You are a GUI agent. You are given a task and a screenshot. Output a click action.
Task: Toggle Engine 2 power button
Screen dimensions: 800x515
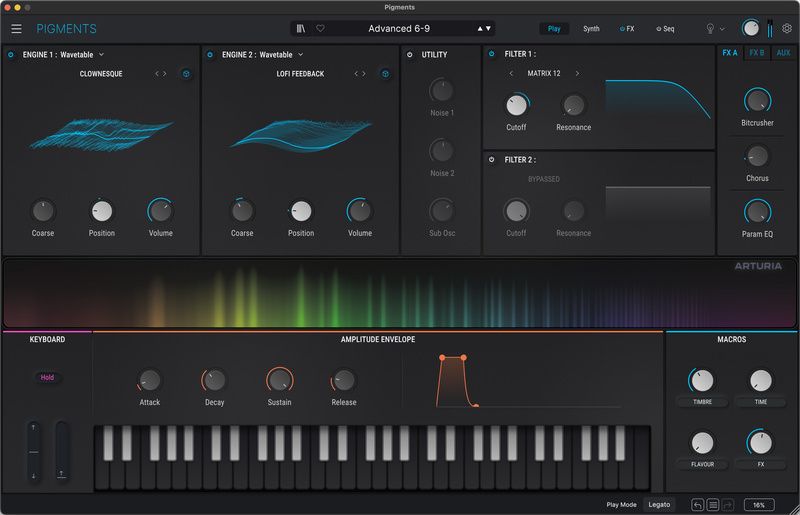pos(210,54)
